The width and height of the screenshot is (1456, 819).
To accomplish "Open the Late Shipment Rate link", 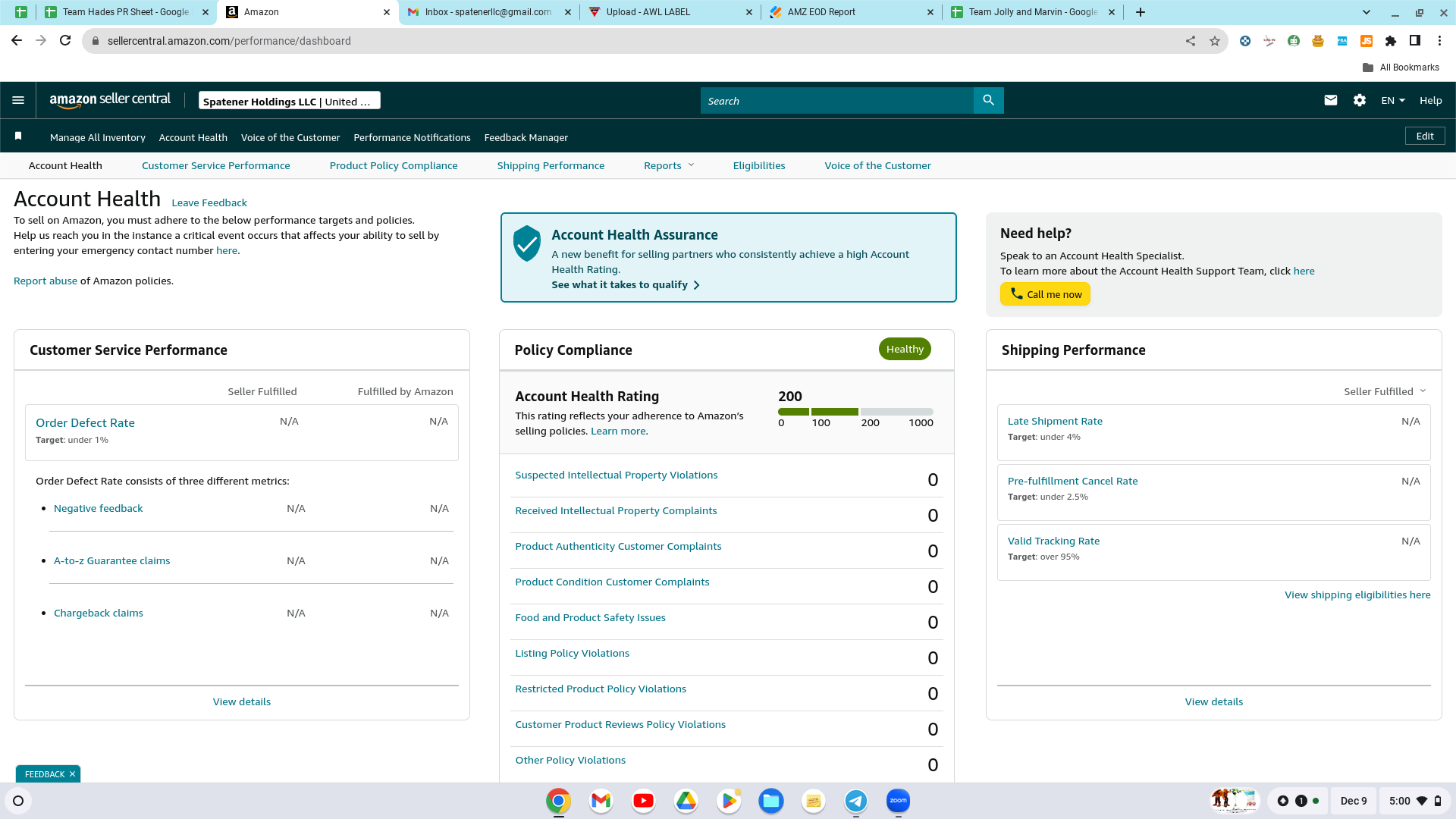I will 1055,421.
